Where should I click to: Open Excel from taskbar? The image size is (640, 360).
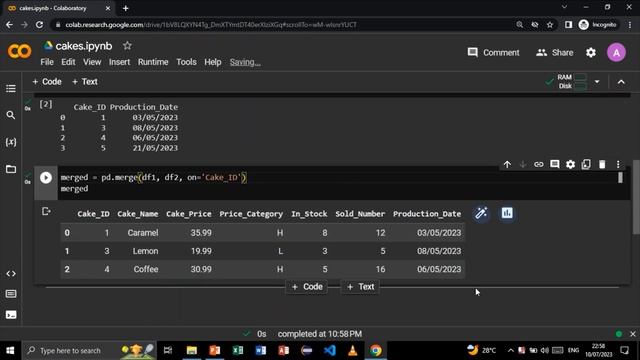238,350
